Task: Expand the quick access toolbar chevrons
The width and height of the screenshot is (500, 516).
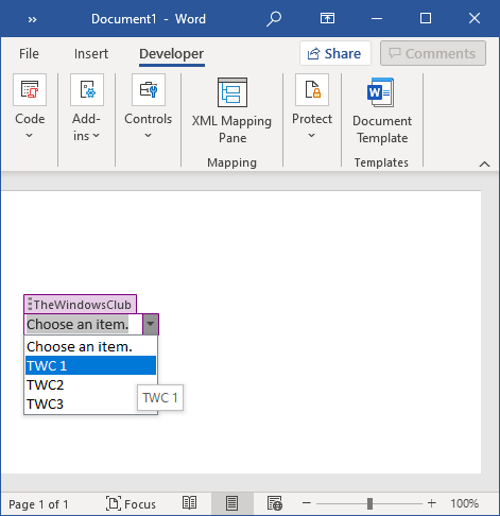Action: click(x=32, y=20)
